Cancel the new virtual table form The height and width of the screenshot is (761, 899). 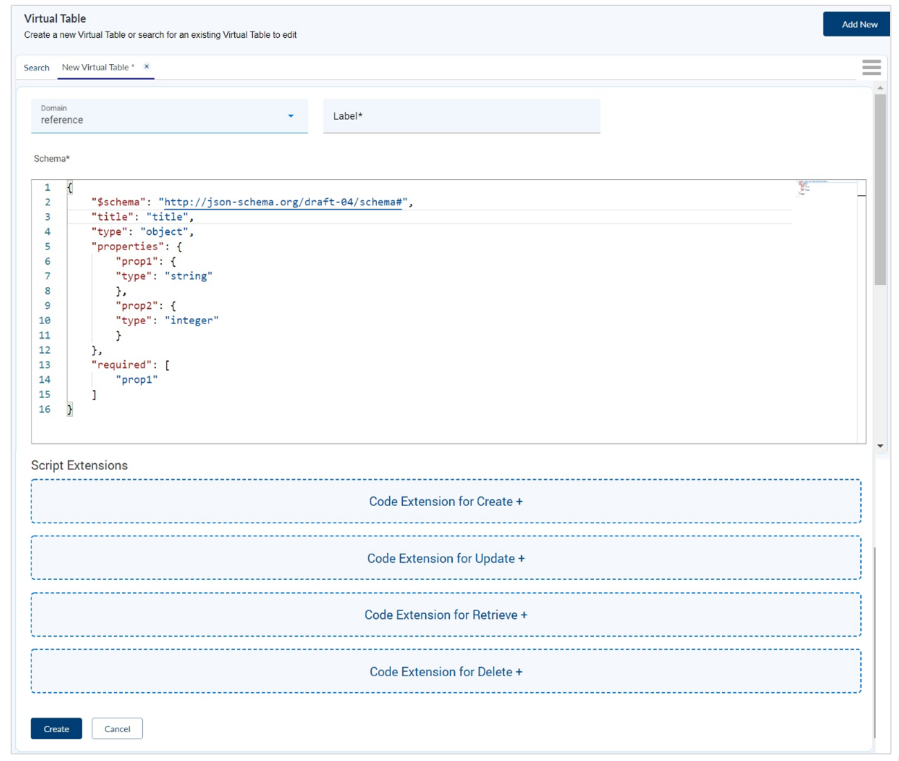(117, 729)
